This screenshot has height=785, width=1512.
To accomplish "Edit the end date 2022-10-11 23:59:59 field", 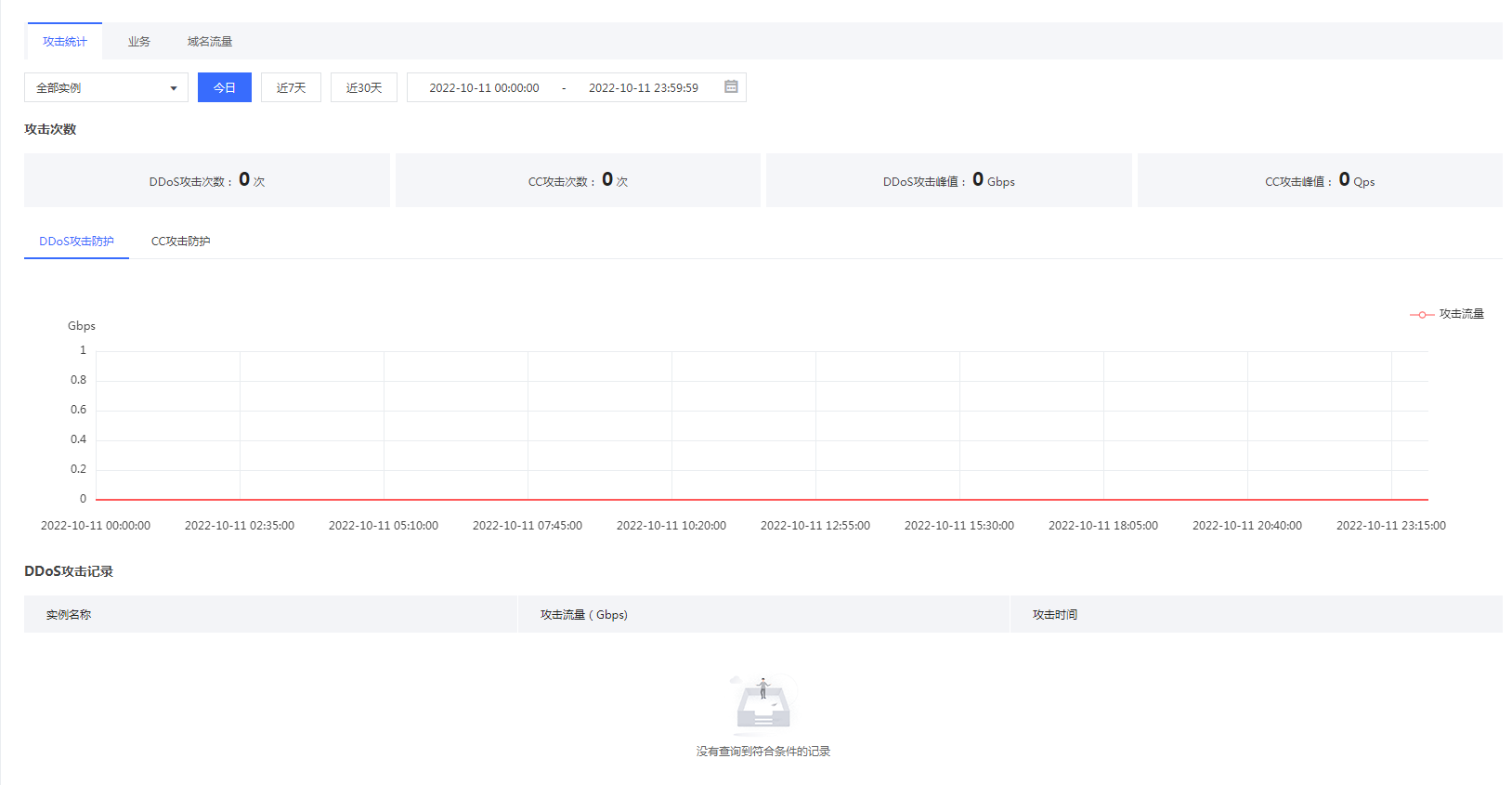I will 643,88.
